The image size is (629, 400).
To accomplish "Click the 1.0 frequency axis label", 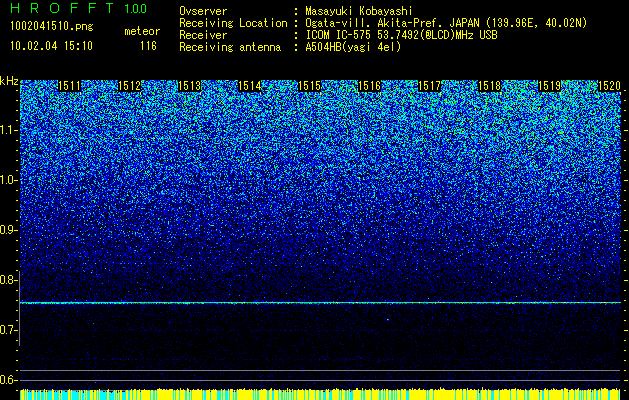I will coord(8,180).
